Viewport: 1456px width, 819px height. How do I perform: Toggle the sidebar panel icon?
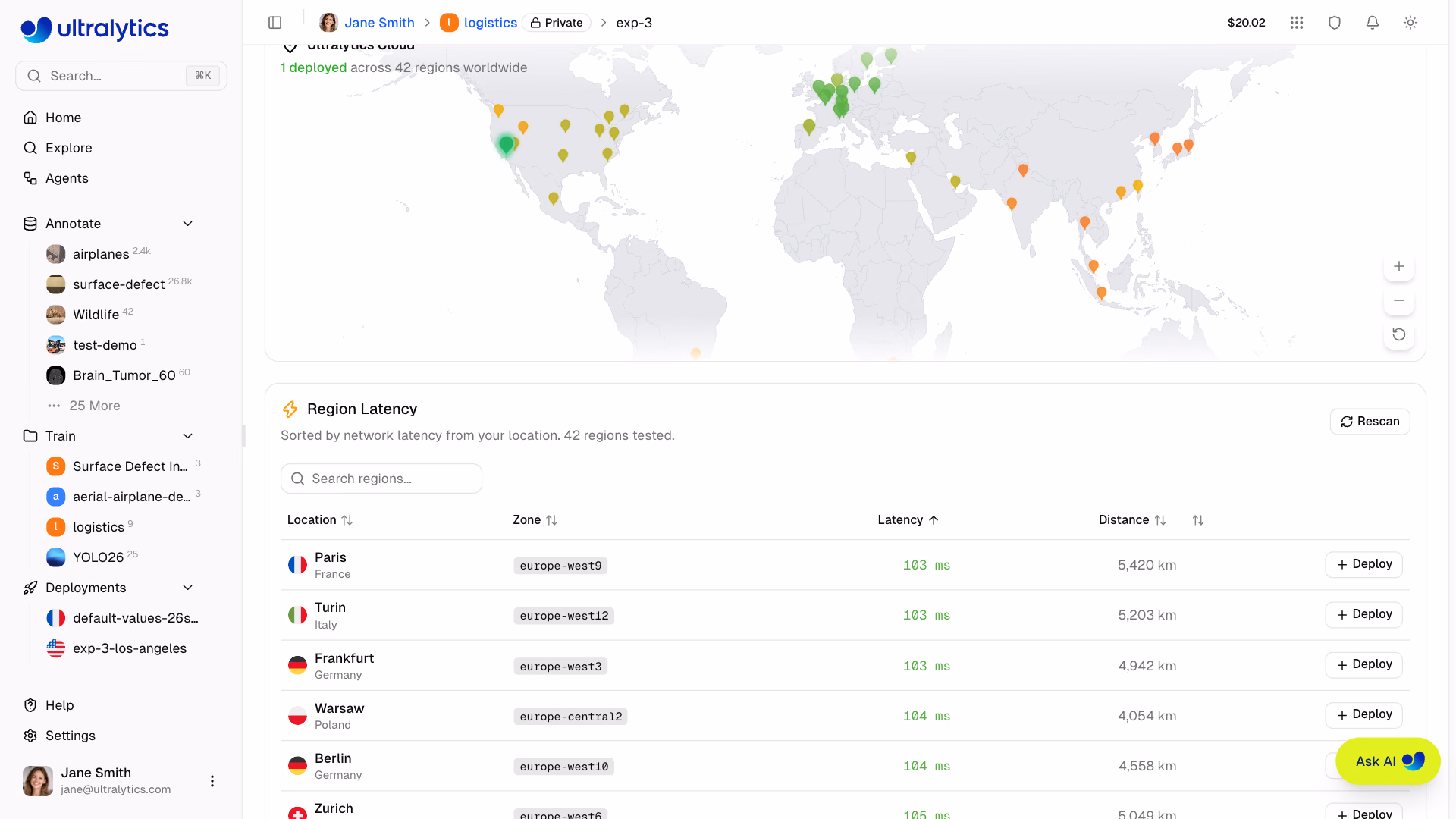coord(275,23)
